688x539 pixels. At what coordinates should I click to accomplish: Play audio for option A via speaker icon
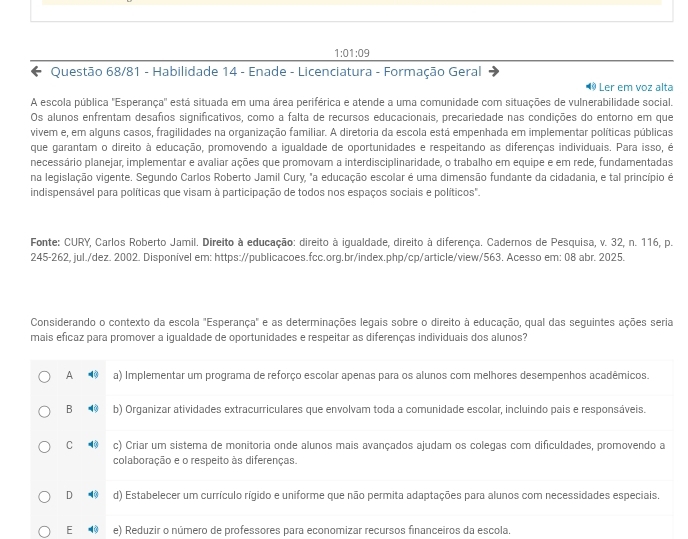[x=93, y=376]
